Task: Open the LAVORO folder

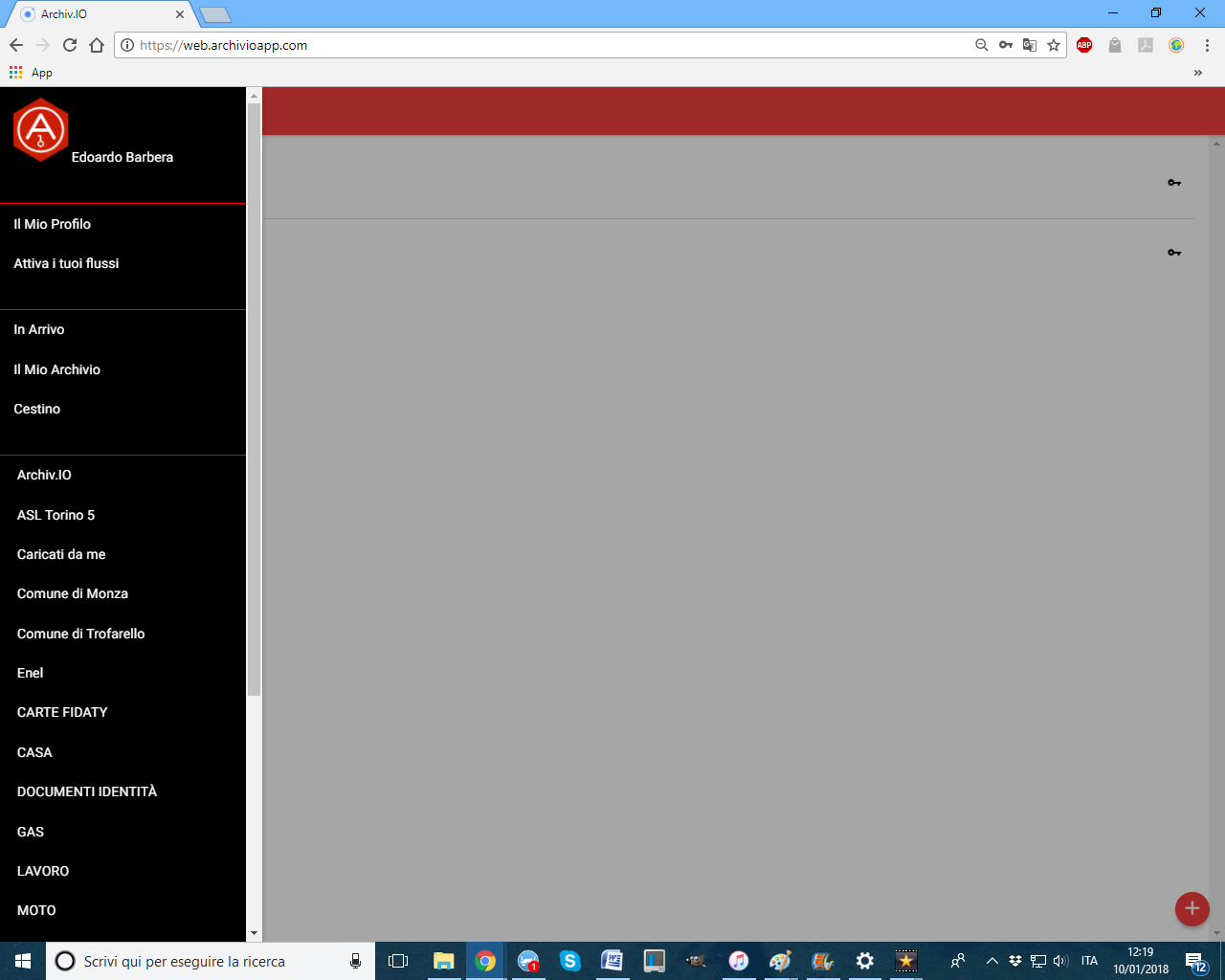Action: pos(43,871)
